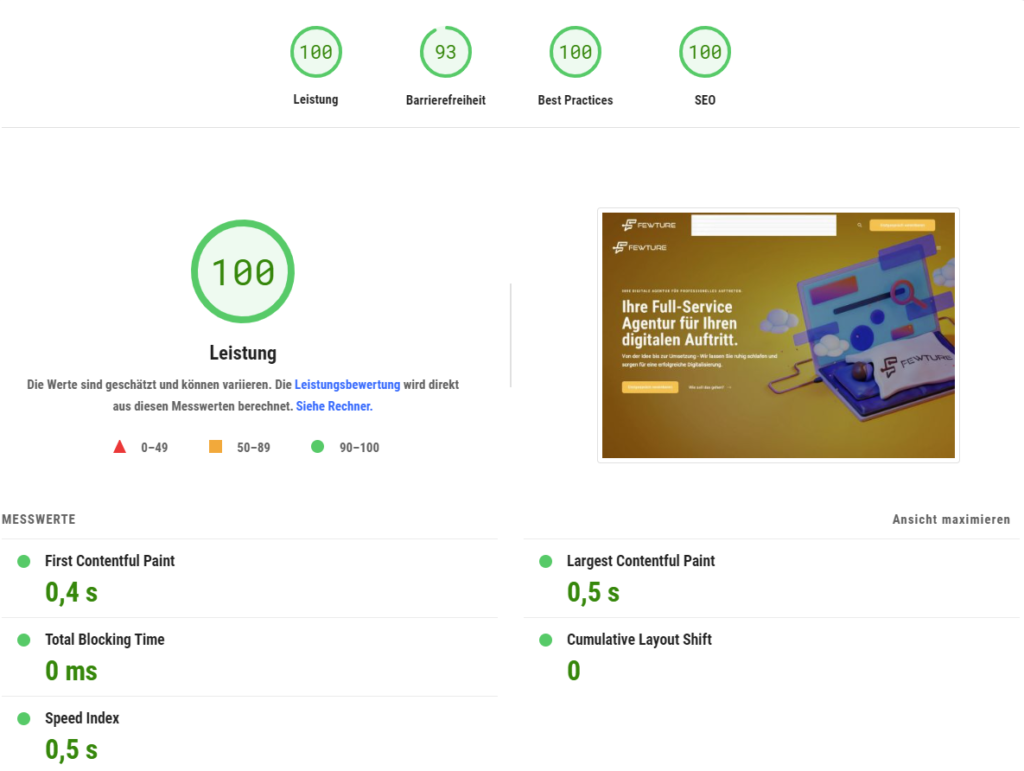Click the red triangle 0–49 legend icon
The height and width of the screenshot is (771, 1024).
click(x=120, y=447)
